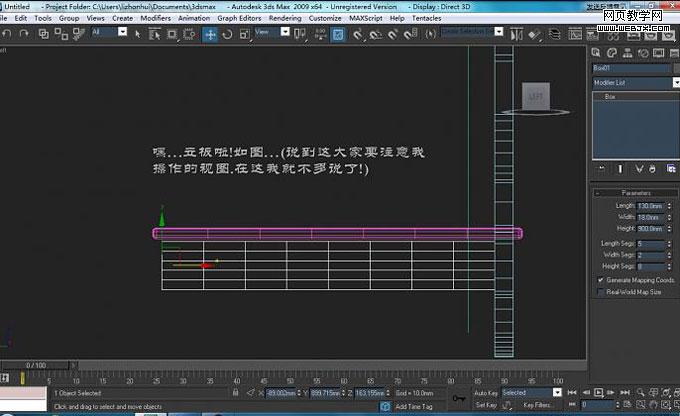Open the Schematic View
680x416 pixels.
click(x=592, y=34)
